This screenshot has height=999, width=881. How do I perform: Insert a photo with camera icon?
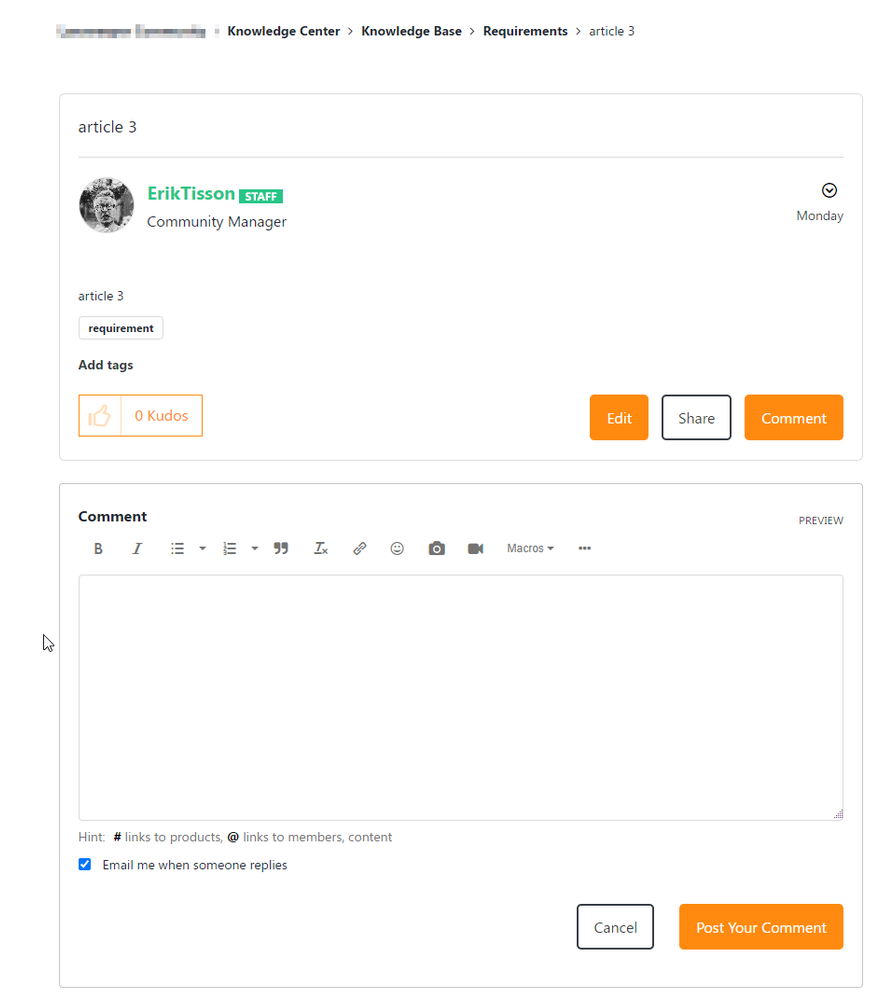[x=436, y=549]
